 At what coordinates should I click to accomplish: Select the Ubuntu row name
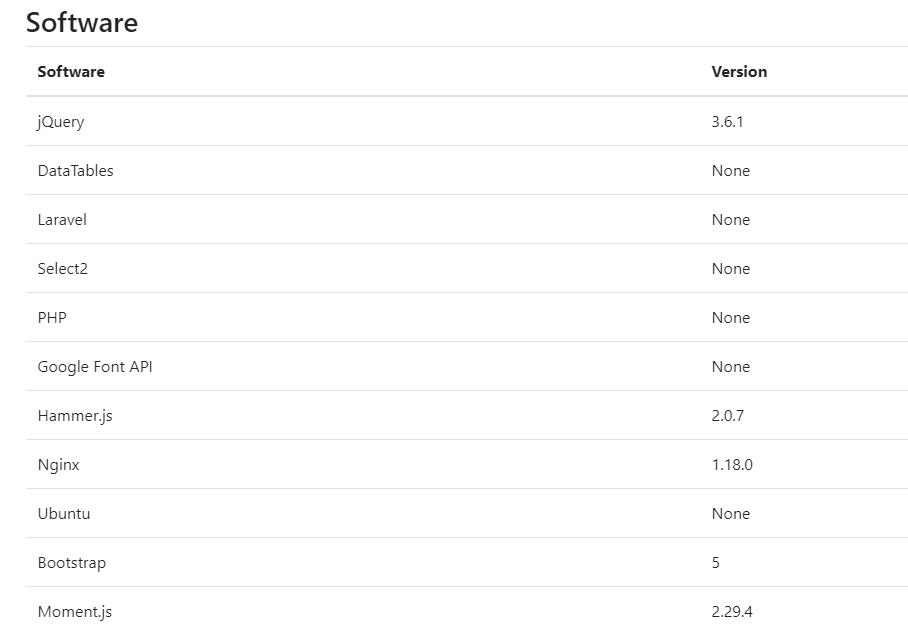coord(64,514)
